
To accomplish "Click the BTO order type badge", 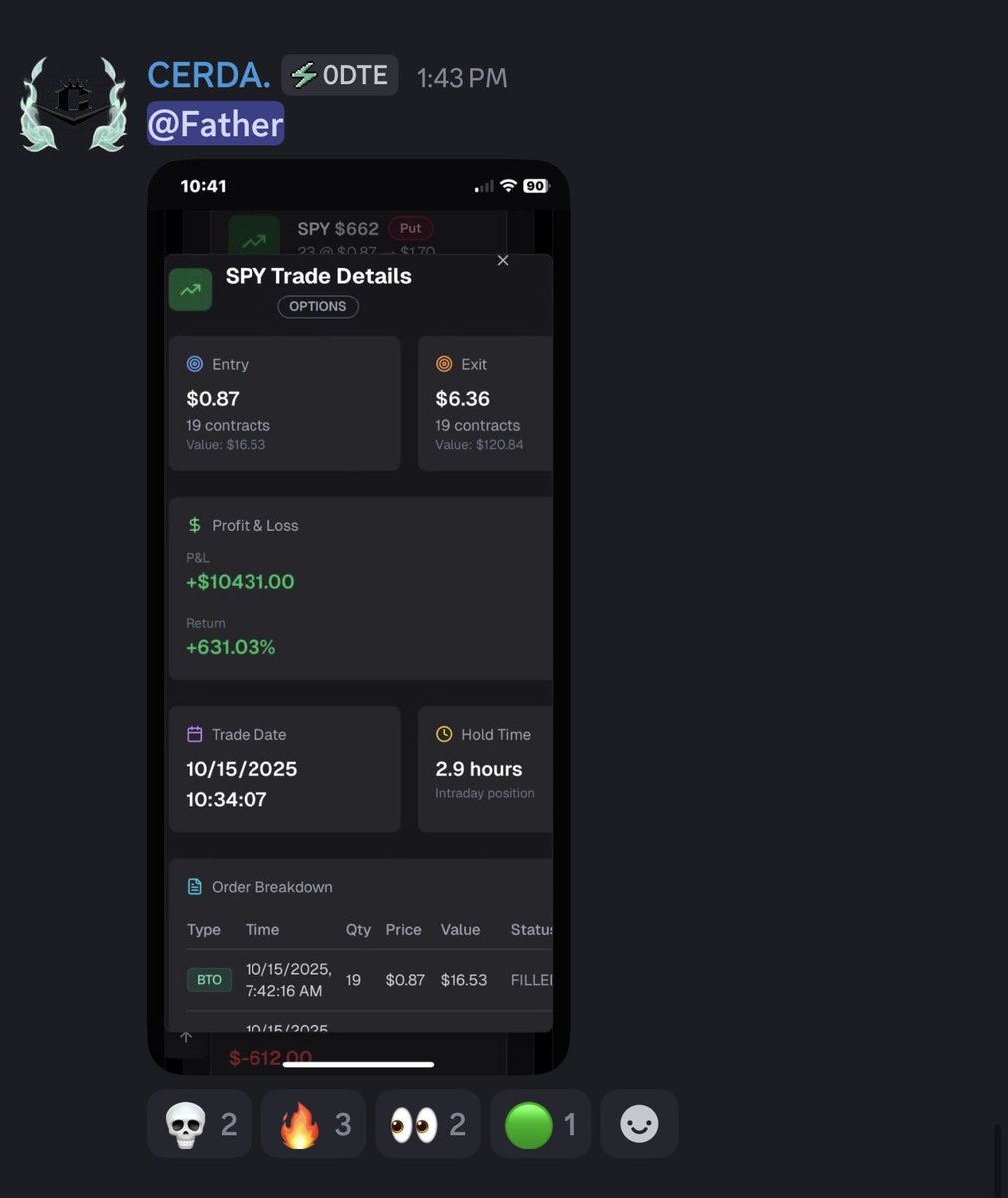I will (x=209, y=980).
